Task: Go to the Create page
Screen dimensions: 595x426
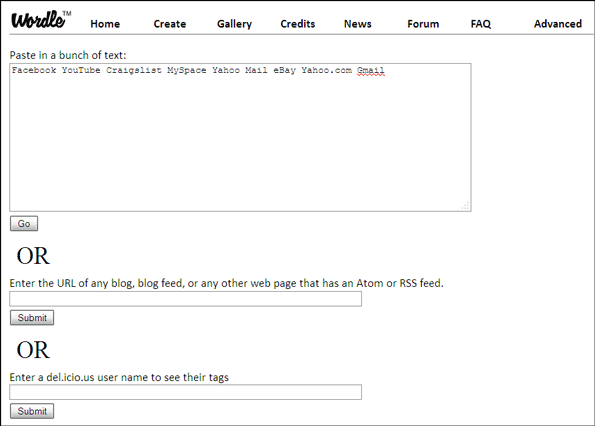Action: 170,24
